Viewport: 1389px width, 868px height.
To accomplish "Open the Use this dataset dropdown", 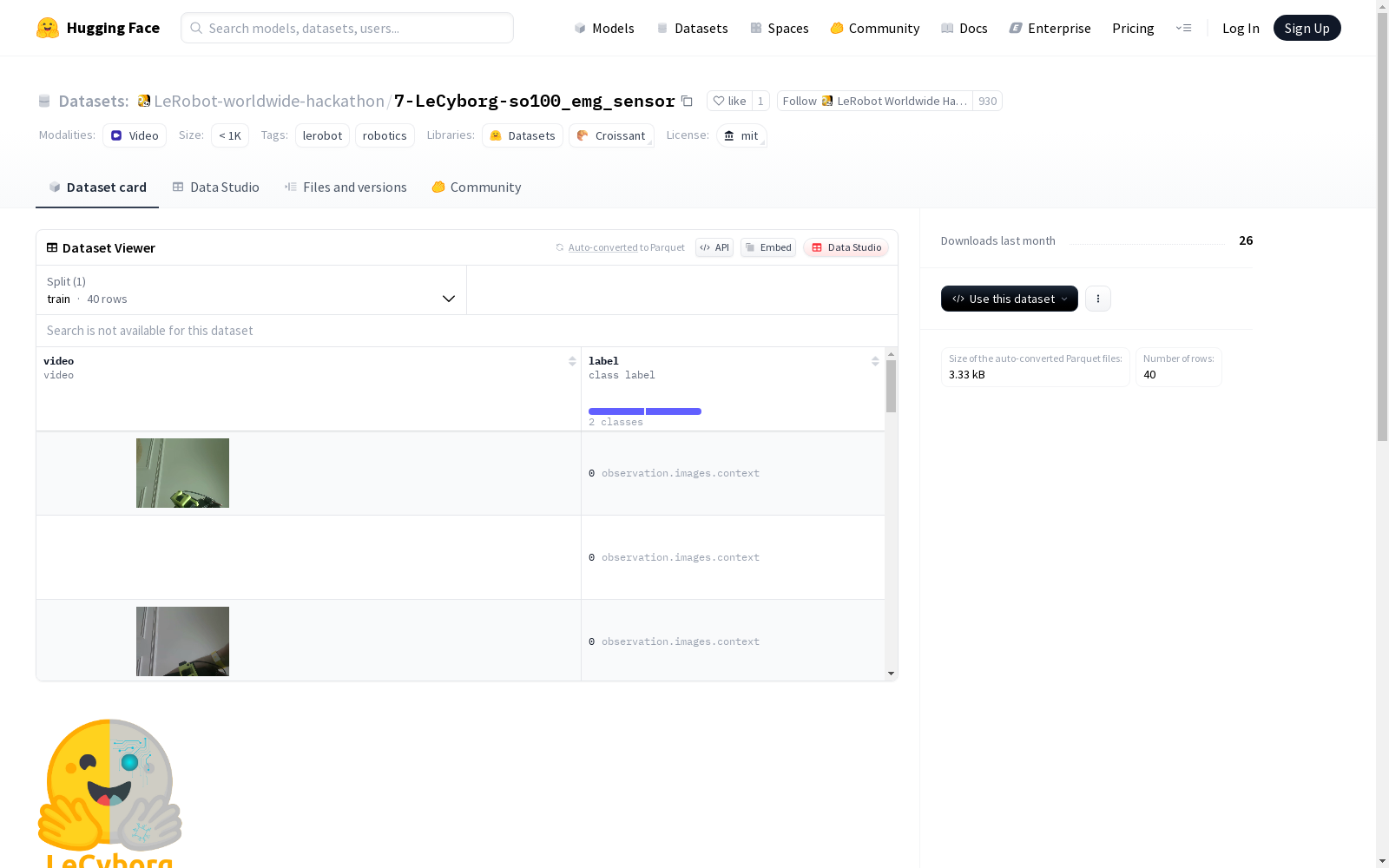I will click(x=1010, y=299).
